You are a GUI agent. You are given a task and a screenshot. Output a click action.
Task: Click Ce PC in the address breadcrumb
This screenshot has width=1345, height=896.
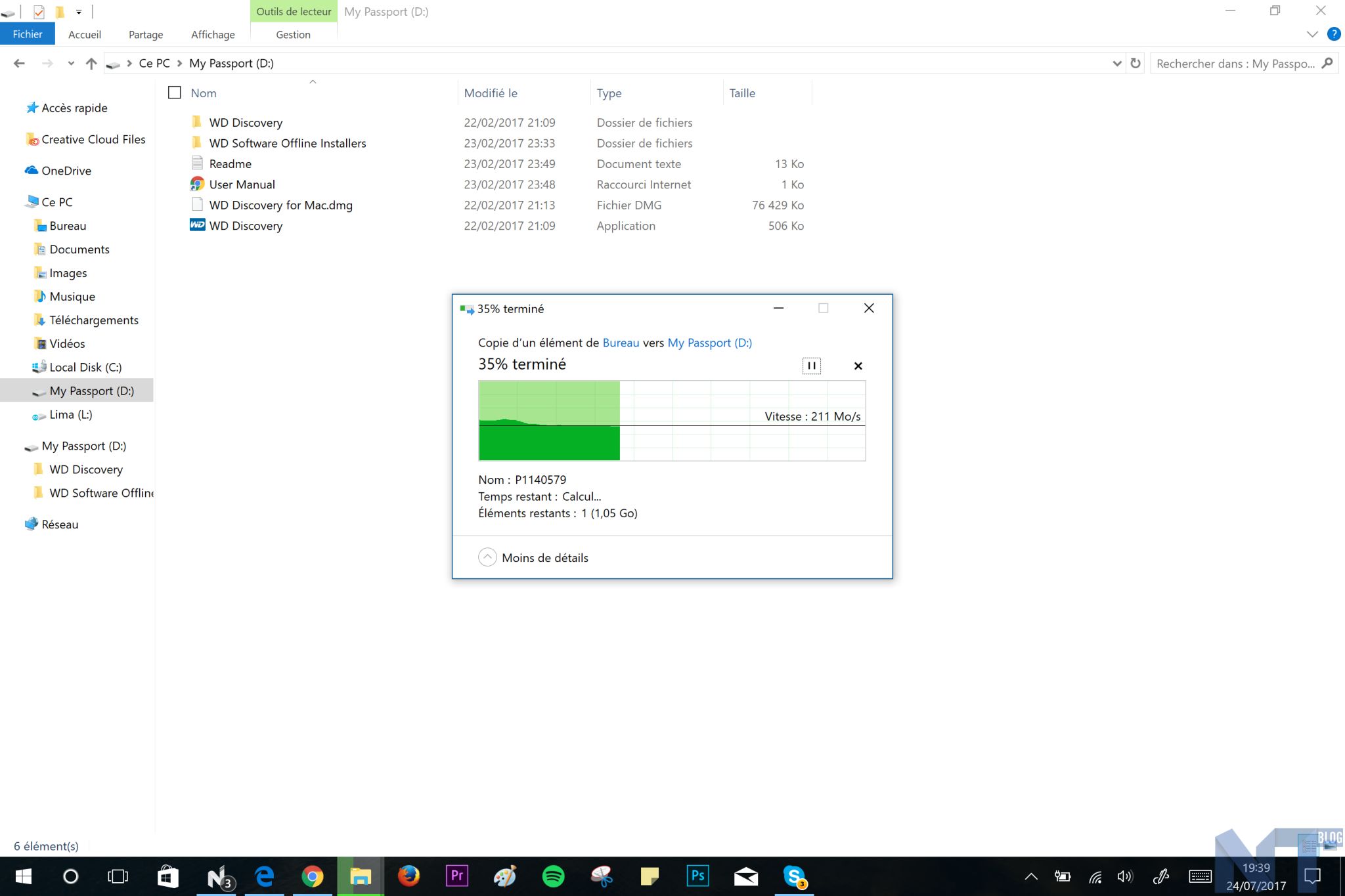pos(154,63)
